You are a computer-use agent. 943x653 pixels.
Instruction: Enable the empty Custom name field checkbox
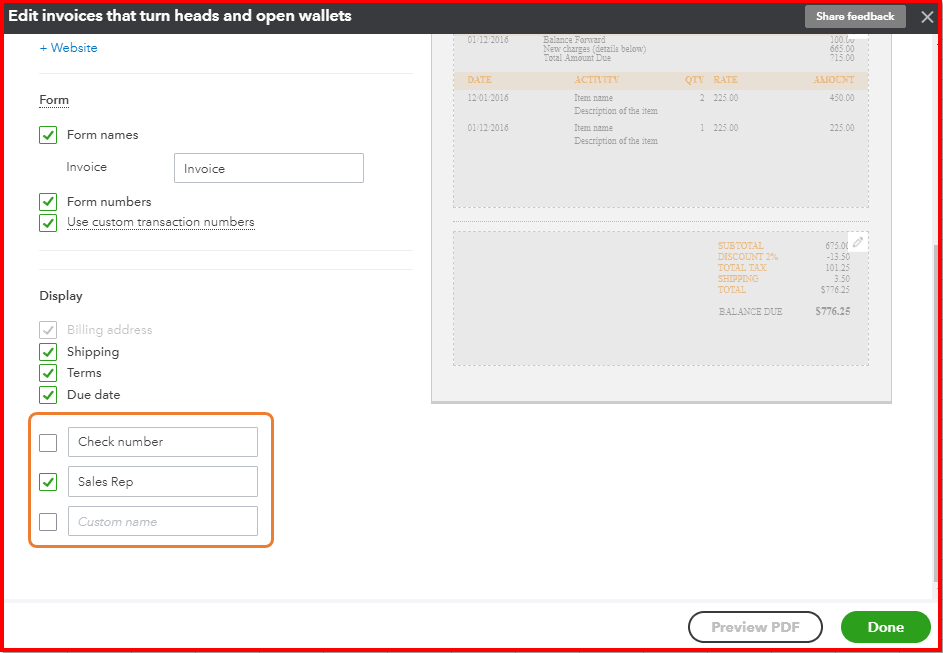coord(48,521)
